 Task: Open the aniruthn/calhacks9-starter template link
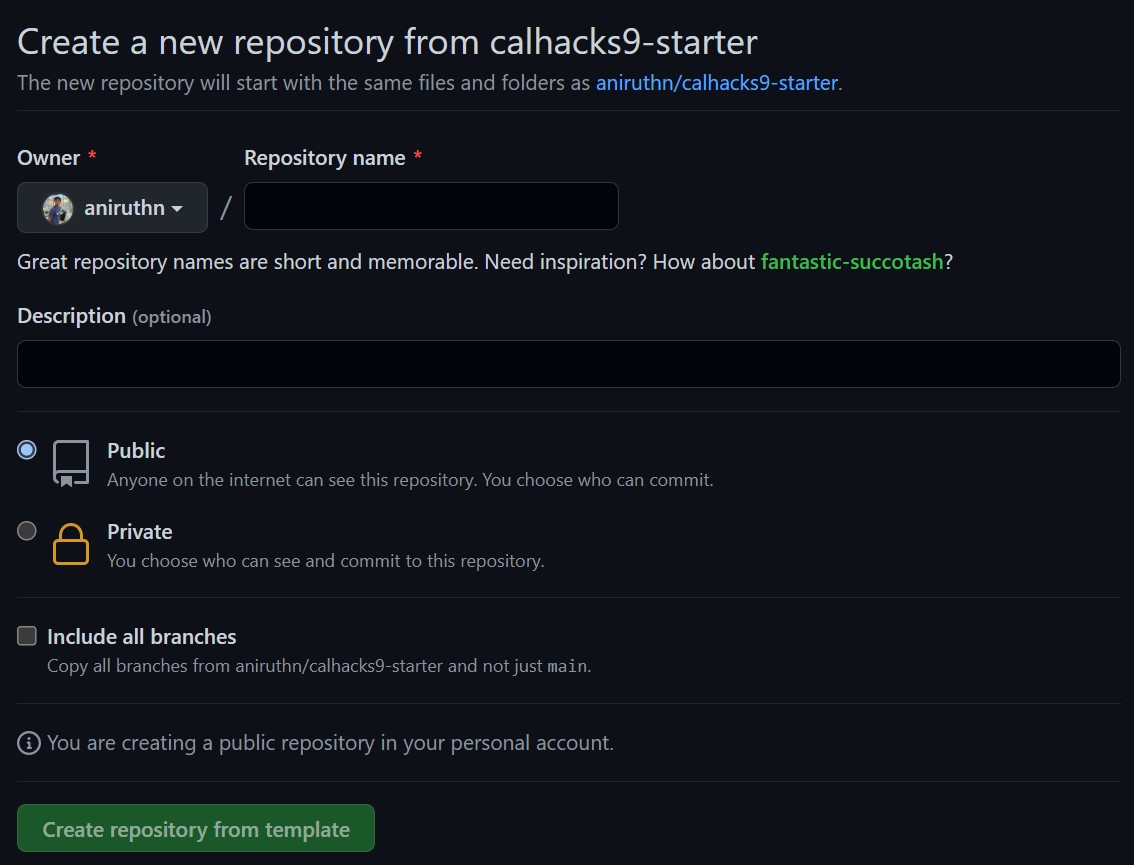pyautogui.click(x=716, y=83)
